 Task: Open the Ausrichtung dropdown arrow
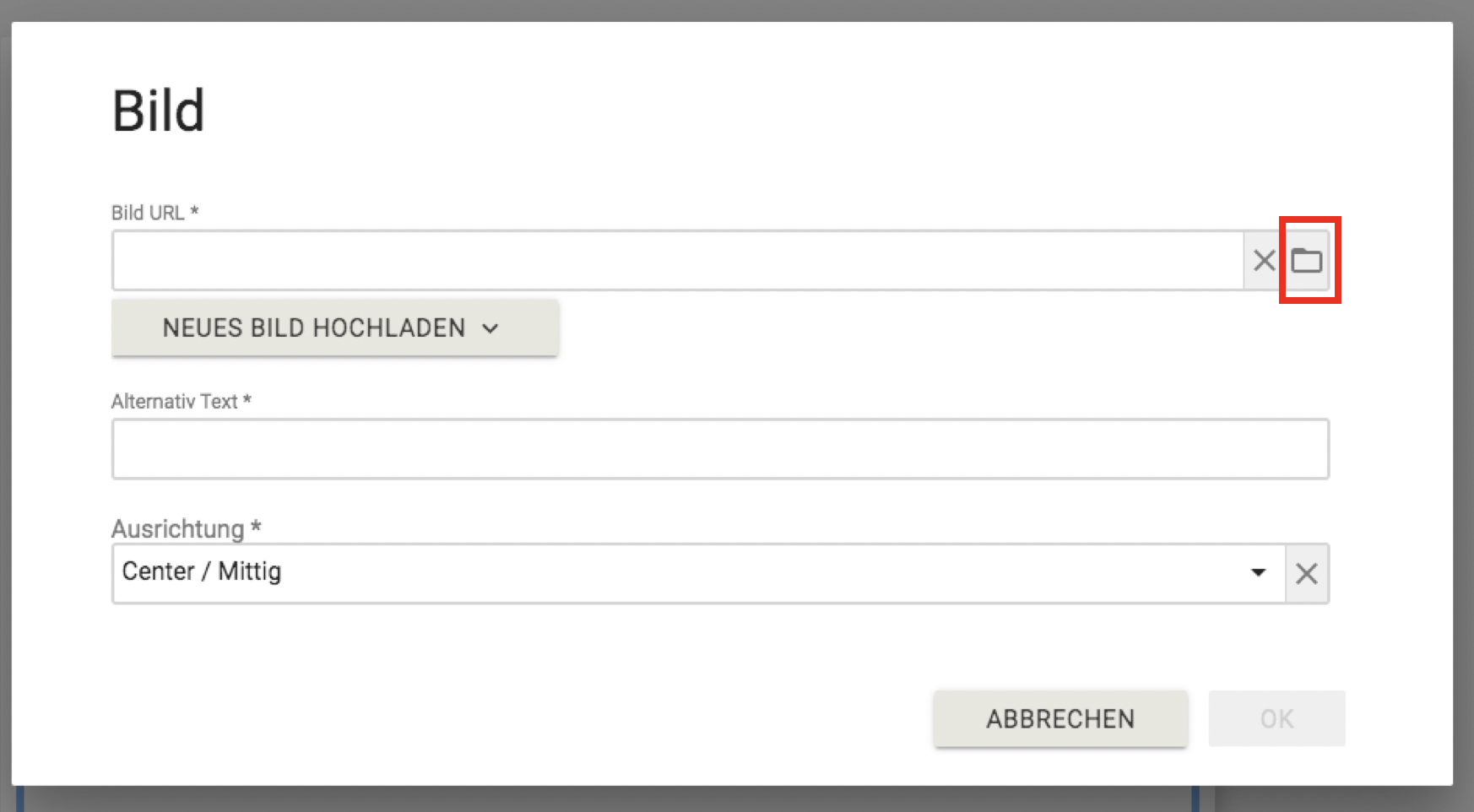click(x=1258, y=573)
